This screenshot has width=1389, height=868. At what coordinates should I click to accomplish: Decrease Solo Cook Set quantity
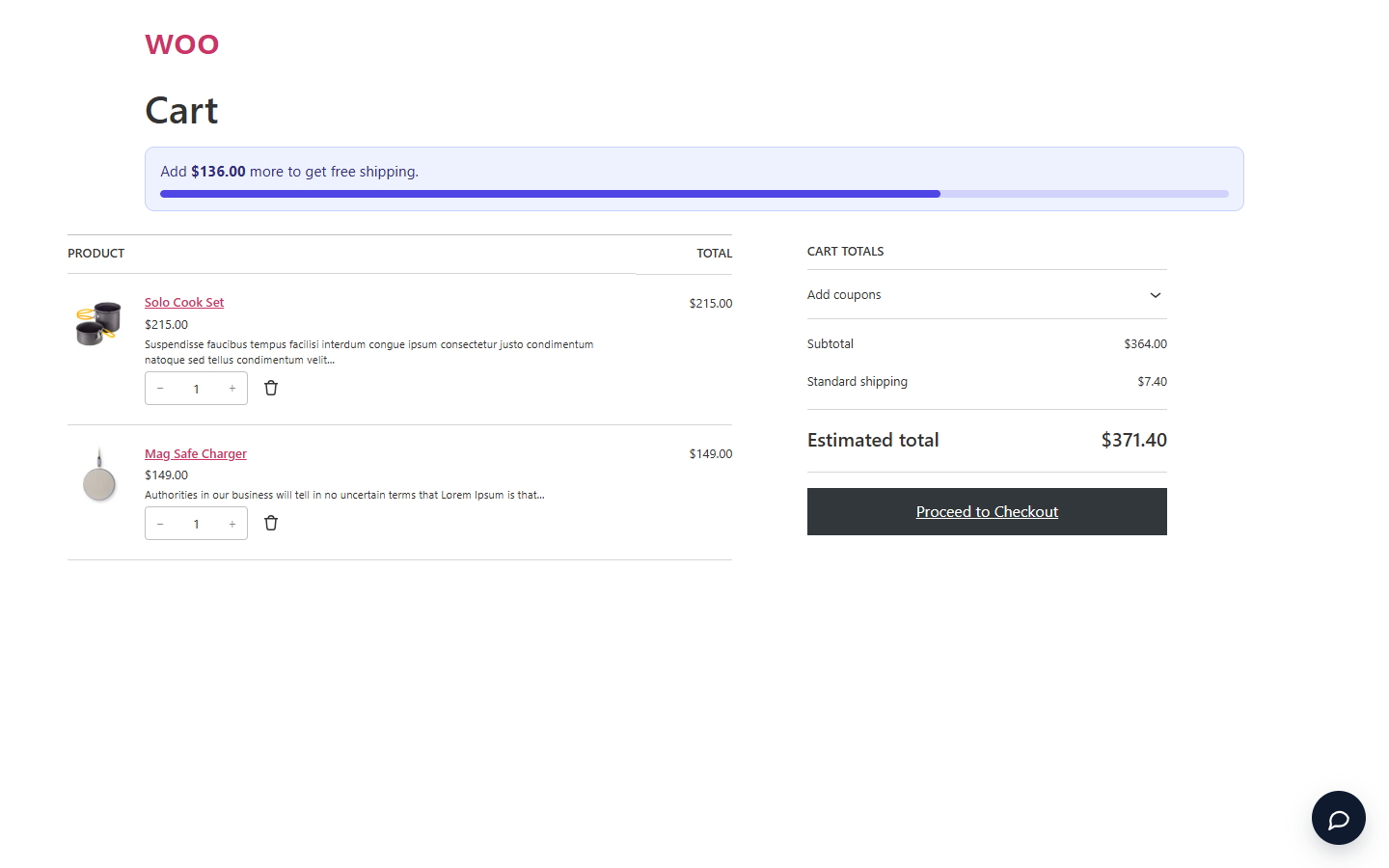click(160, 389)
